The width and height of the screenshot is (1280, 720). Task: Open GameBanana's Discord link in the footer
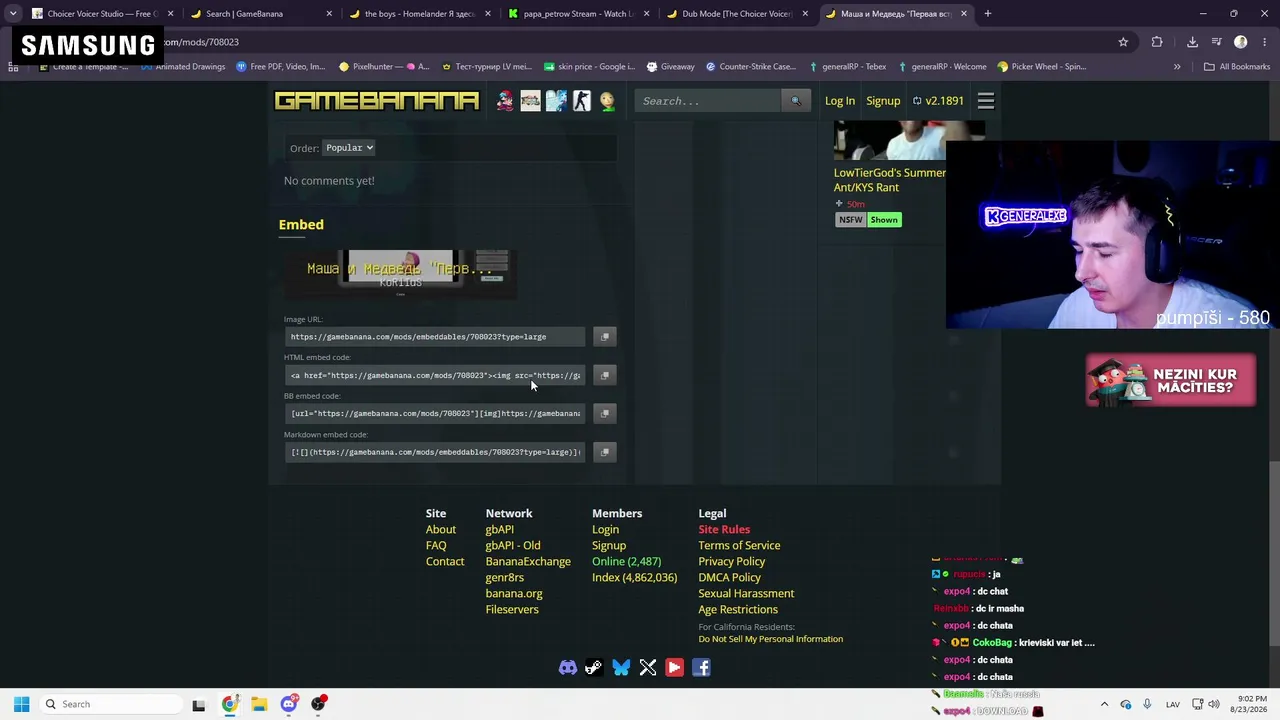(568, 668)
